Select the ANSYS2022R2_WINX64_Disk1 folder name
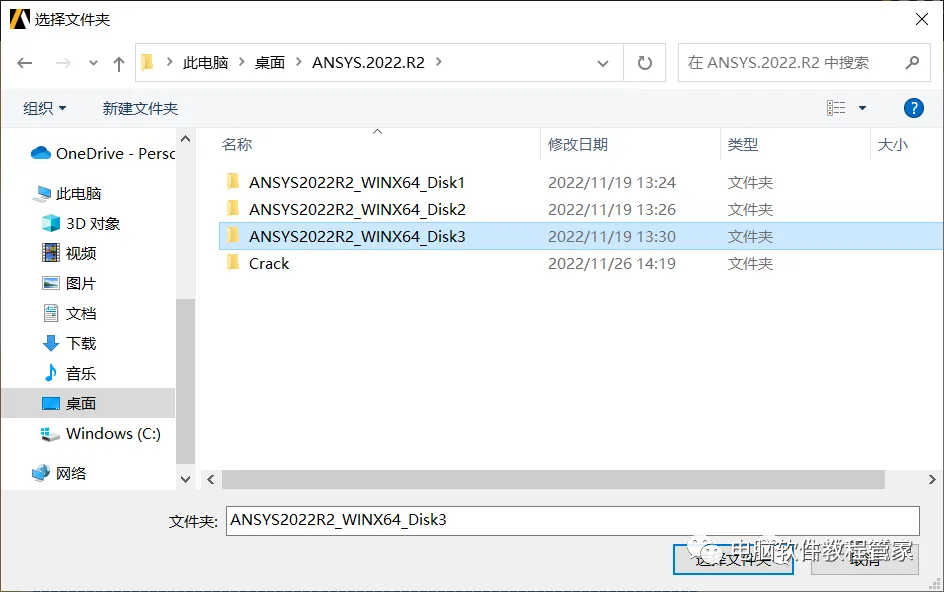The width and height of the screenshot is (944, 592). [x=357, y=182]
